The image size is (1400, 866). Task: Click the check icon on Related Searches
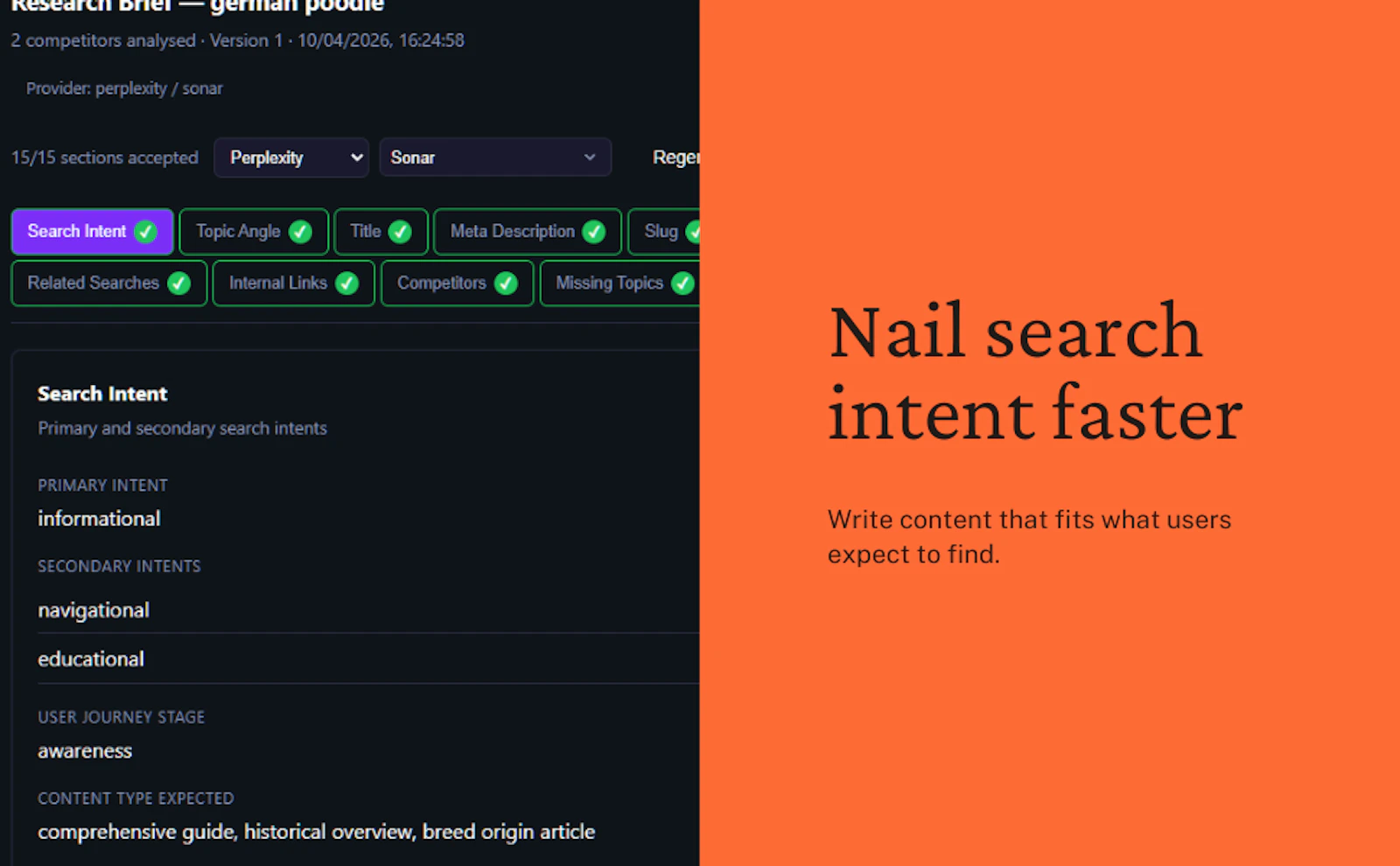[x=178, y=283]
